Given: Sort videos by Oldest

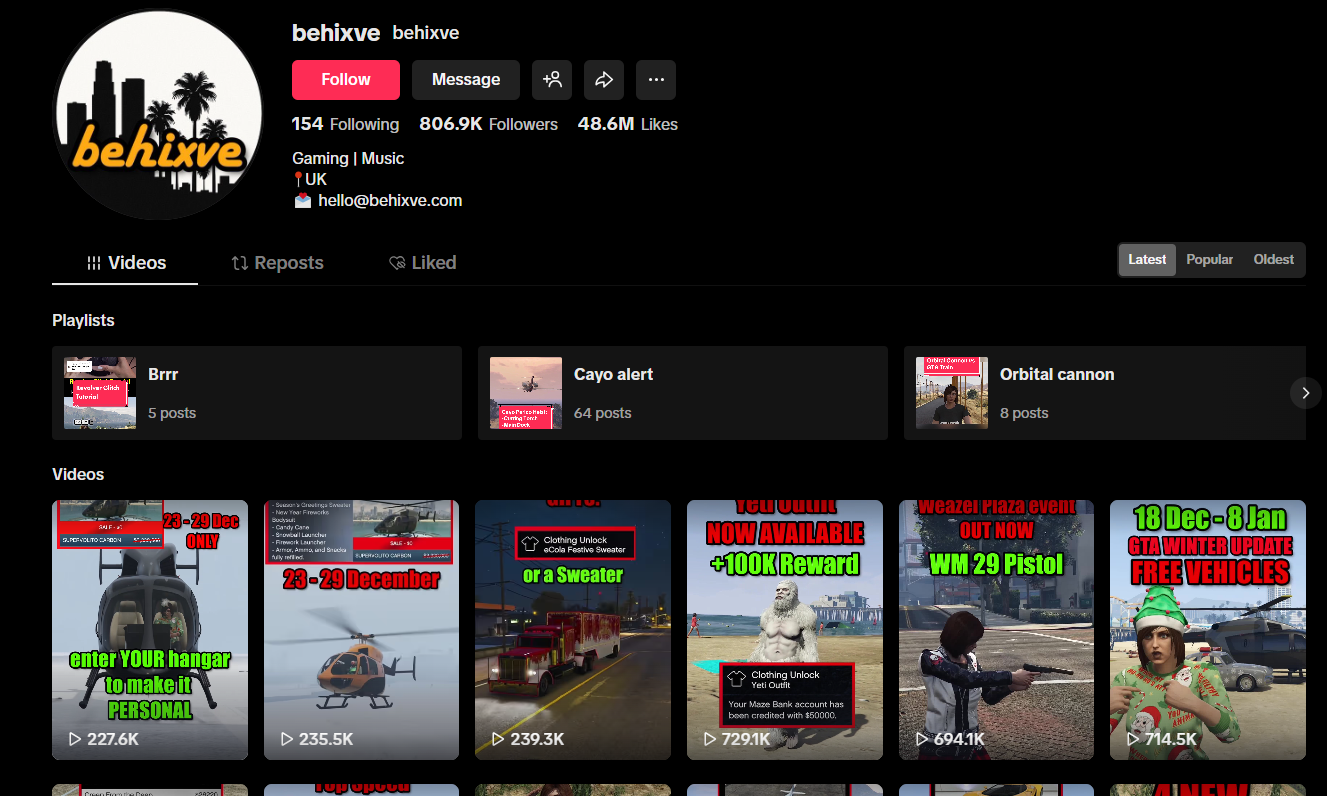Looking at the screenshot, I should tap(1273, 259).
